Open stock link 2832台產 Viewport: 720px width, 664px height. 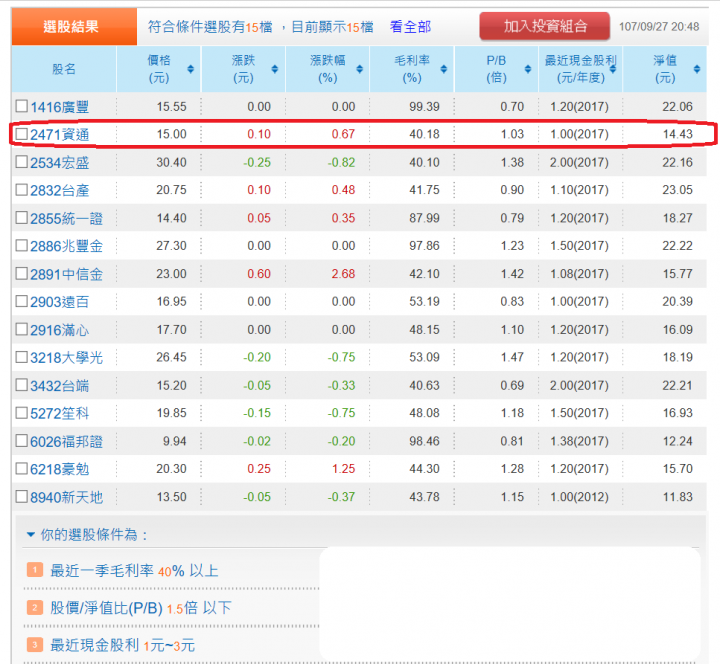[59, 191]
